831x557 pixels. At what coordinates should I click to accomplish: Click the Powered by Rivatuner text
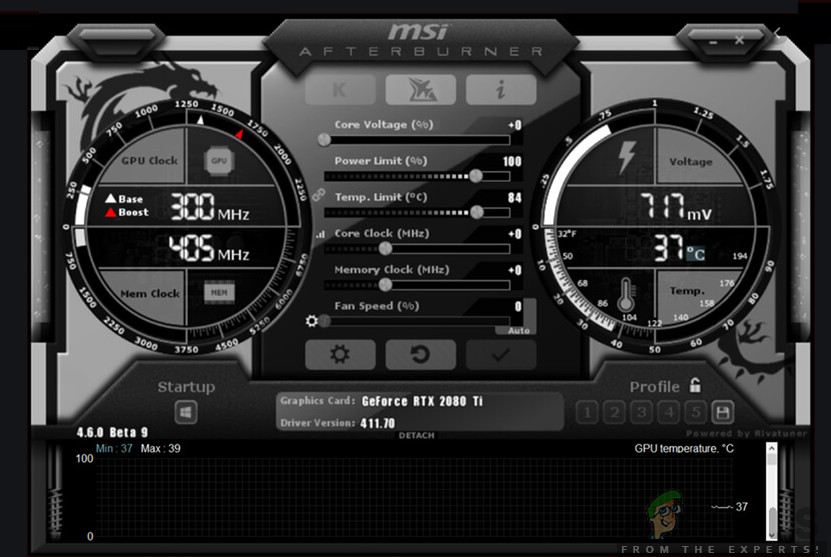tap(746, 433)
